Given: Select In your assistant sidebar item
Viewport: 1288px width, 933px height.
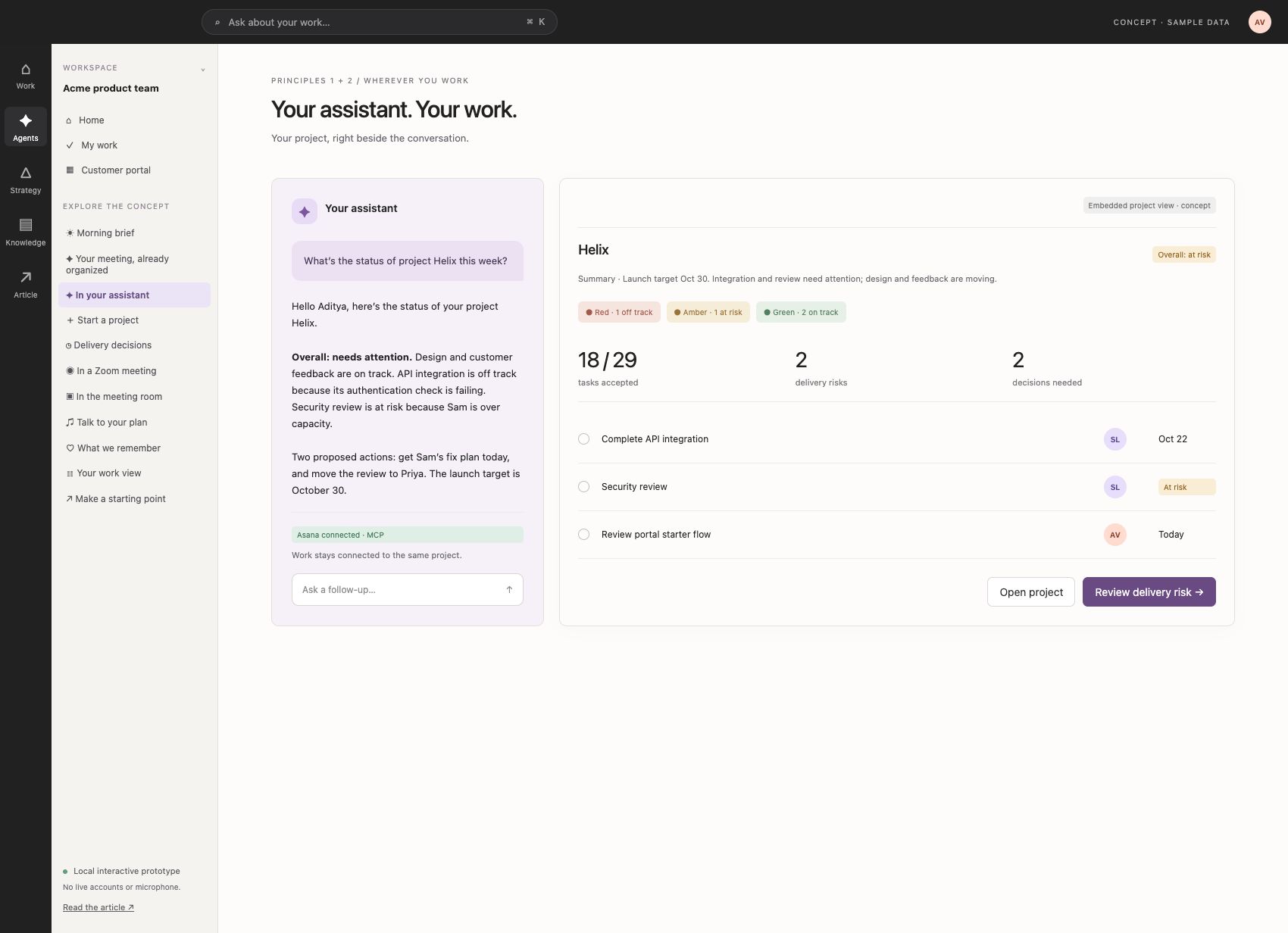Looking at the screenshot, I should [134, 295].
